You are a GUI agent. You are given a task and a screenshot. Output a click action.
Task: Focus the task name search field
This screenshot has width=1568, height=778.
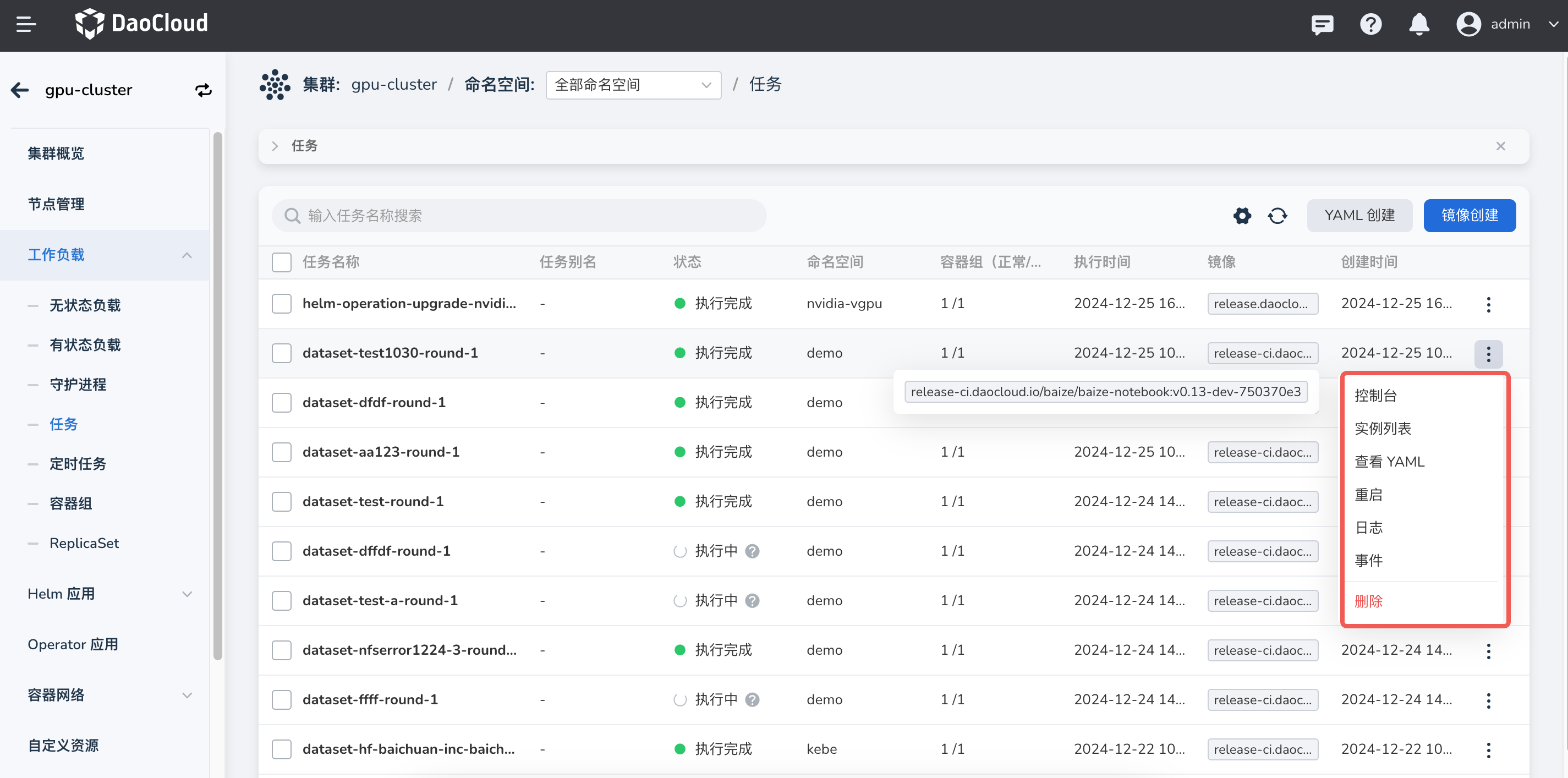click(x=517, y=216)
